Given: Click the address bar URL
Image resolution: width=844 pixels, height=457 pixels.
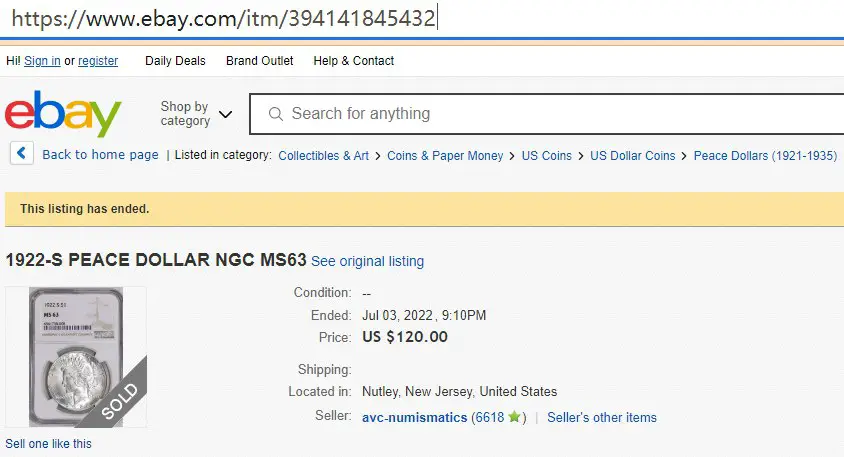Looking at the screenshot, I should pos(223,18).
